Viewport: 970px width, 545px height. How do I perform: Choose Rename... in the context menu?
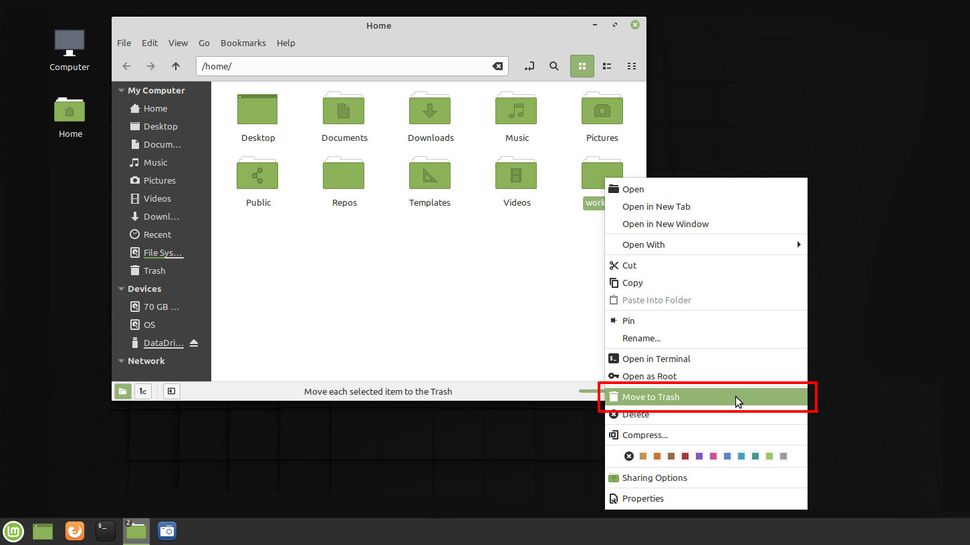point(706,338)
